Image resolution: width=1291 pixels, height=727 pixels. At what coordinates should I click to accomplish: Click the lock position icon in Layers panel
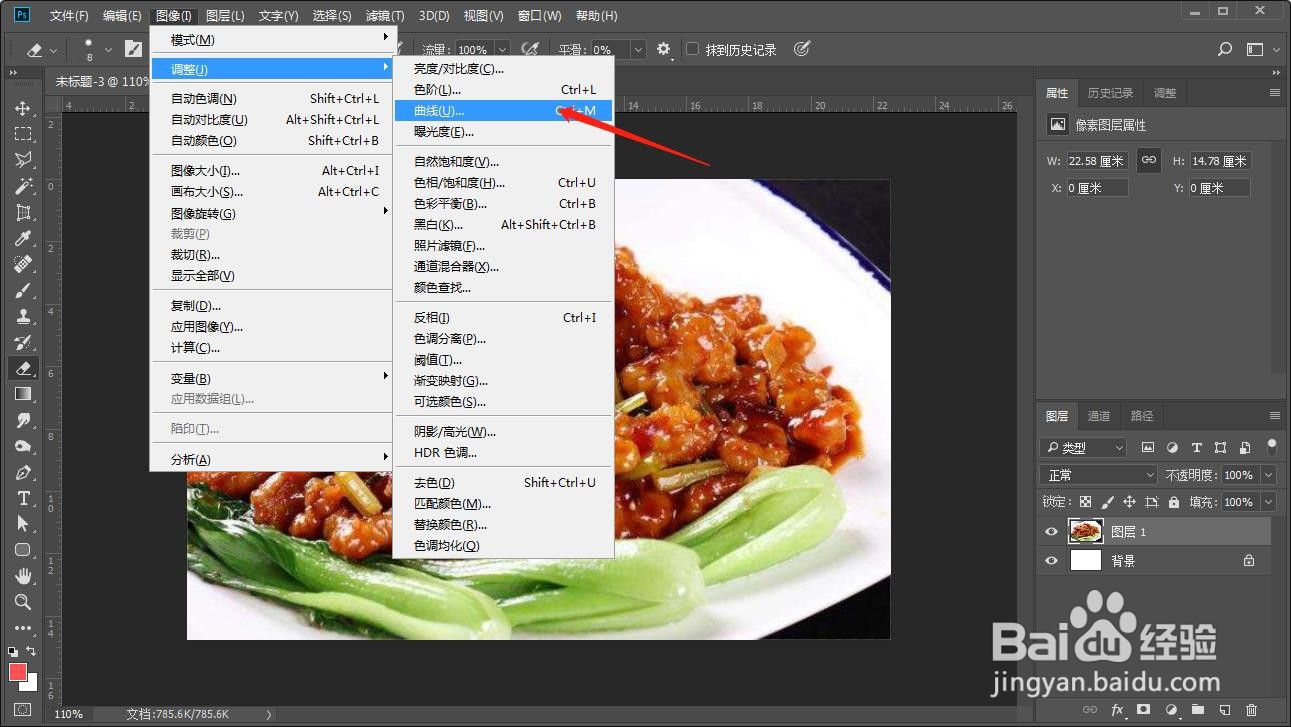click(x=1130, y=502)
